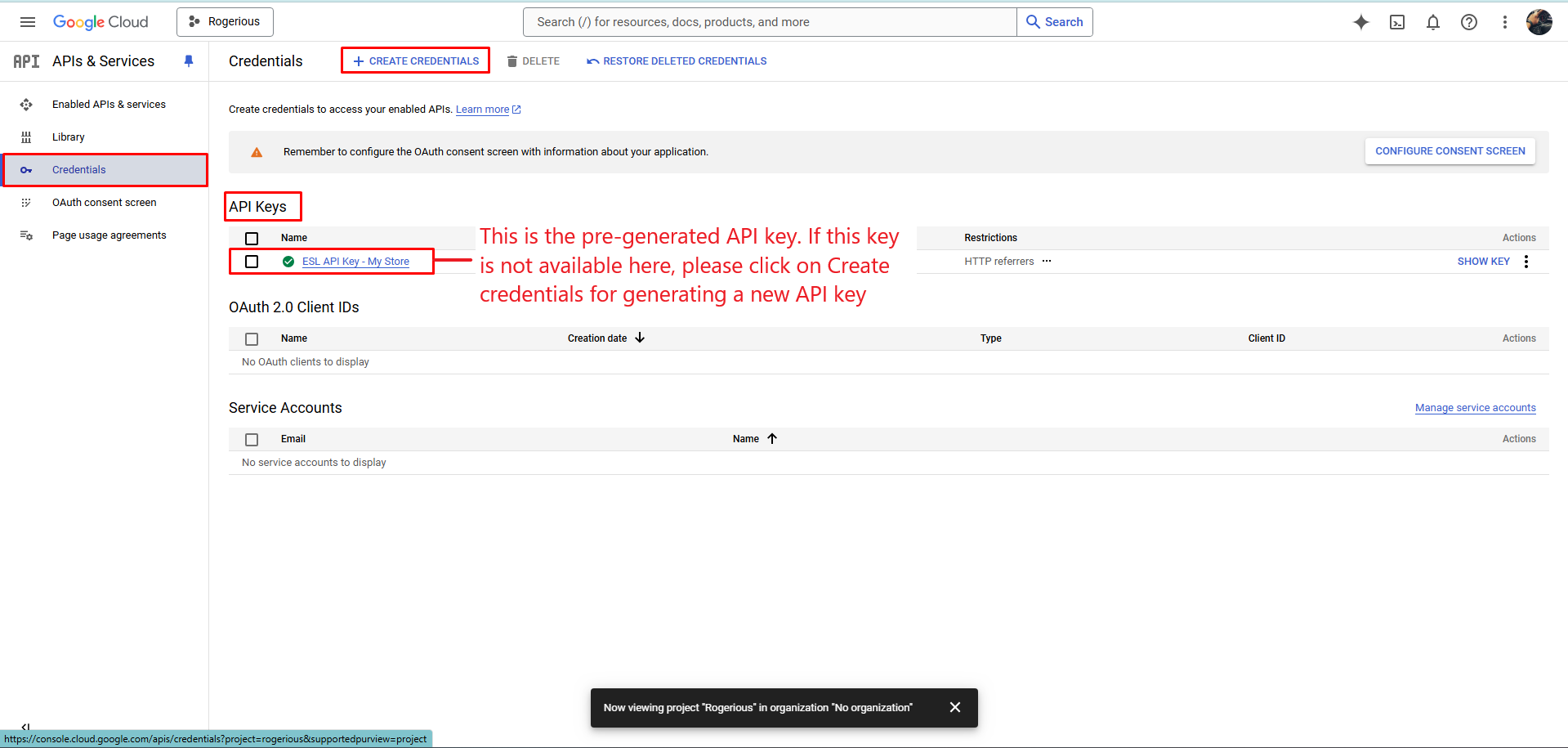Open the user account avatar

[1539, 22]
